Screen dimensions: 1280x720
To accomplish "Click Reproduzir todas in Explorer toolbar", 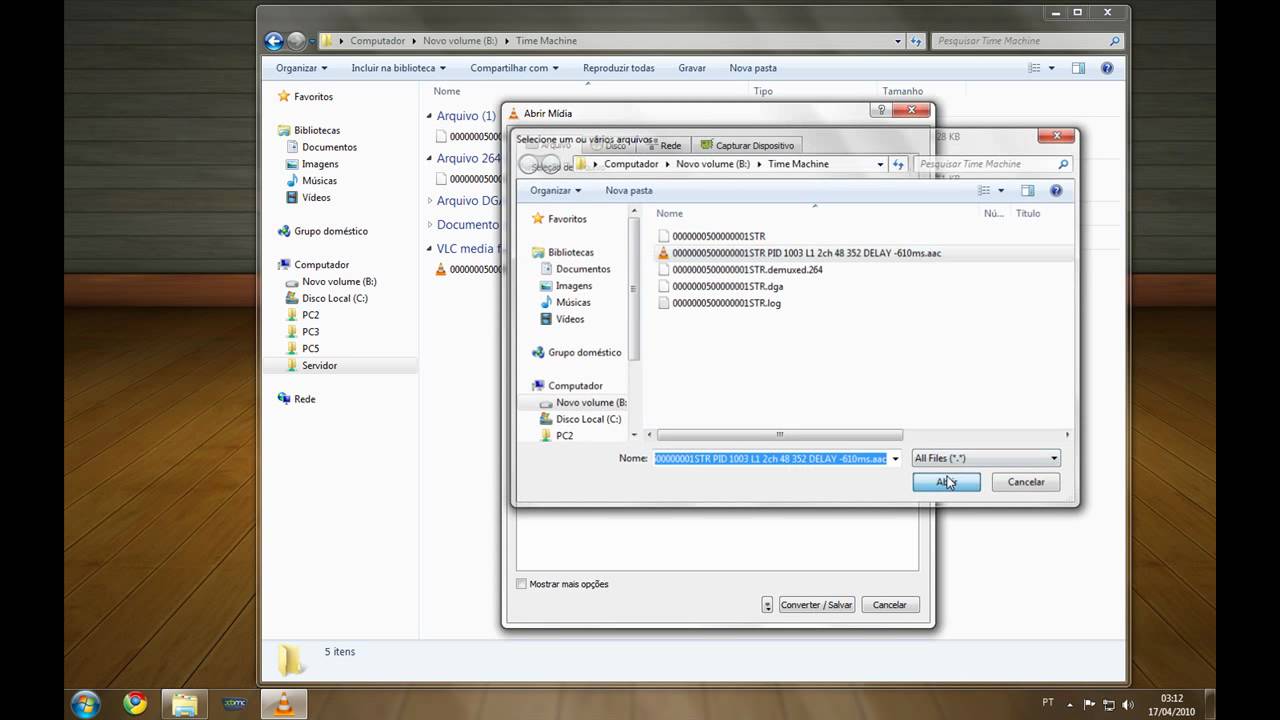I will pos(619,68).
